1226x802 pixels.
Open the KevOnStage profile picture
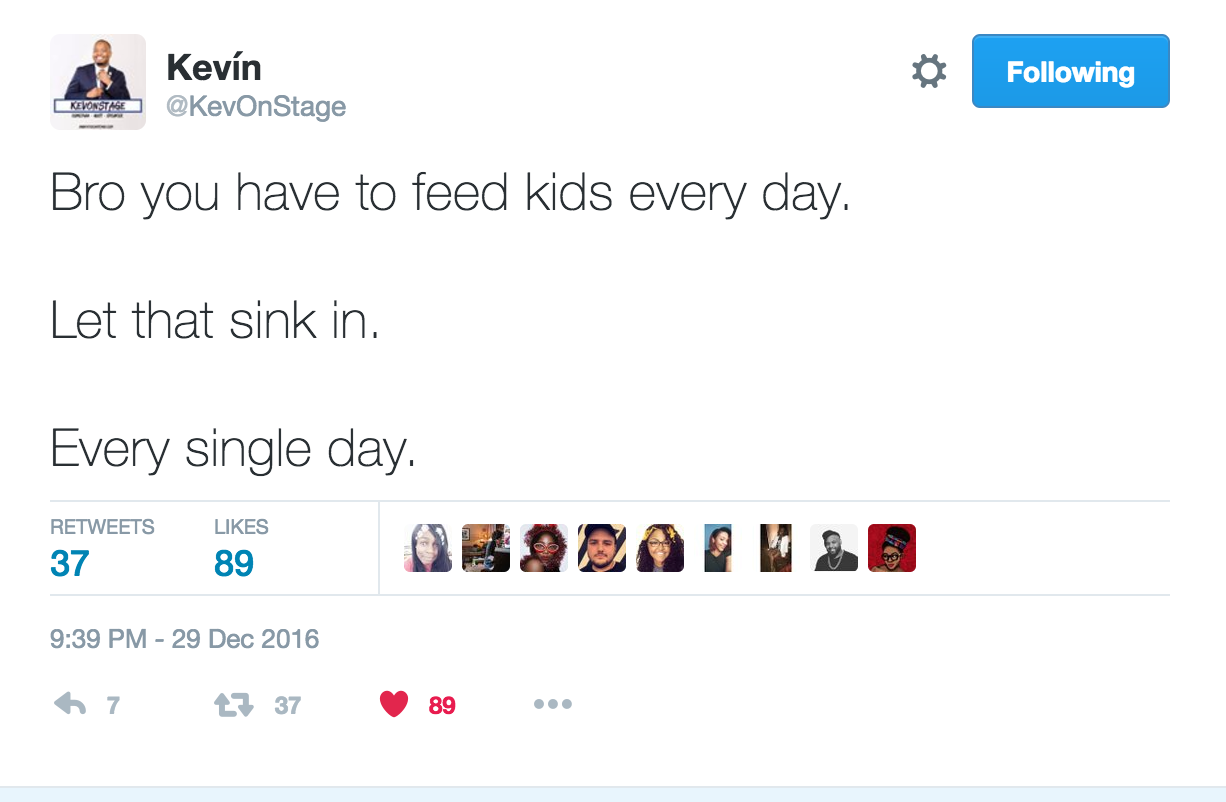98,82
